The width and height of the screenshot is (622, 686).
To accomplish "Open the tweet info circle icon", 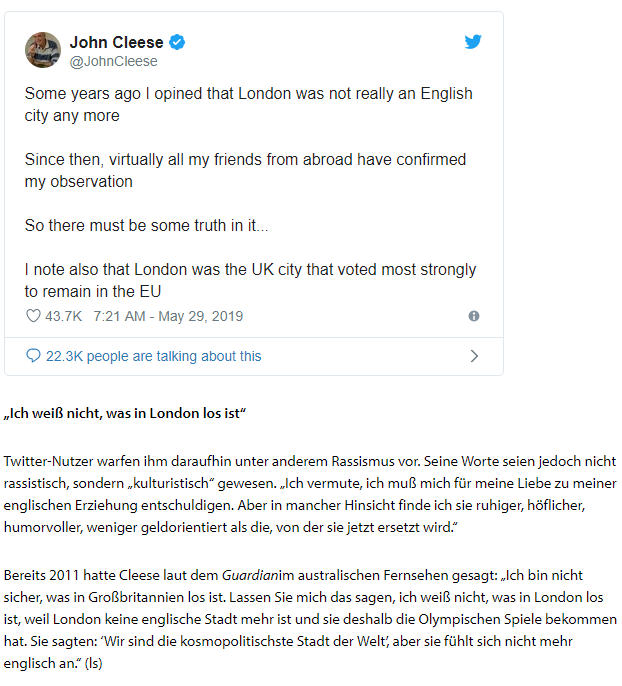I will point(474,316).
